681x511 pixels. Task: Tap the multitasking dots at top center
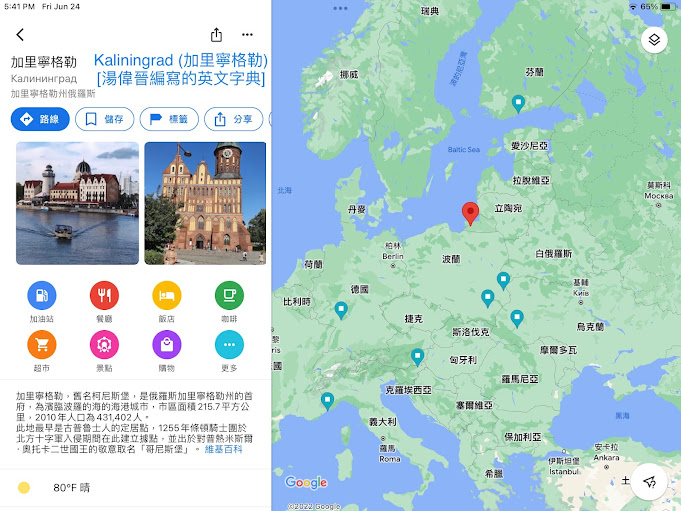[340, 8]
